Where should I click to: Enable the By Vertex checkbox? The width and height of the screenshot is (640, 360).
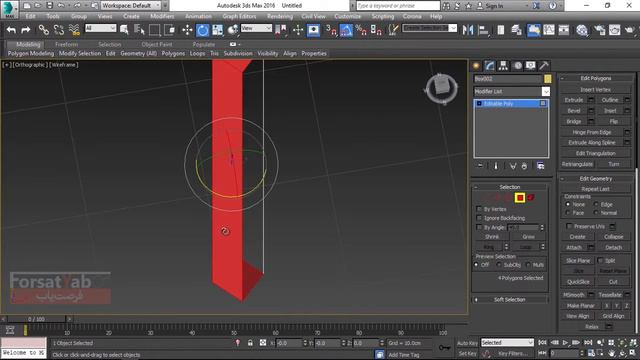(x=479, y=209)
